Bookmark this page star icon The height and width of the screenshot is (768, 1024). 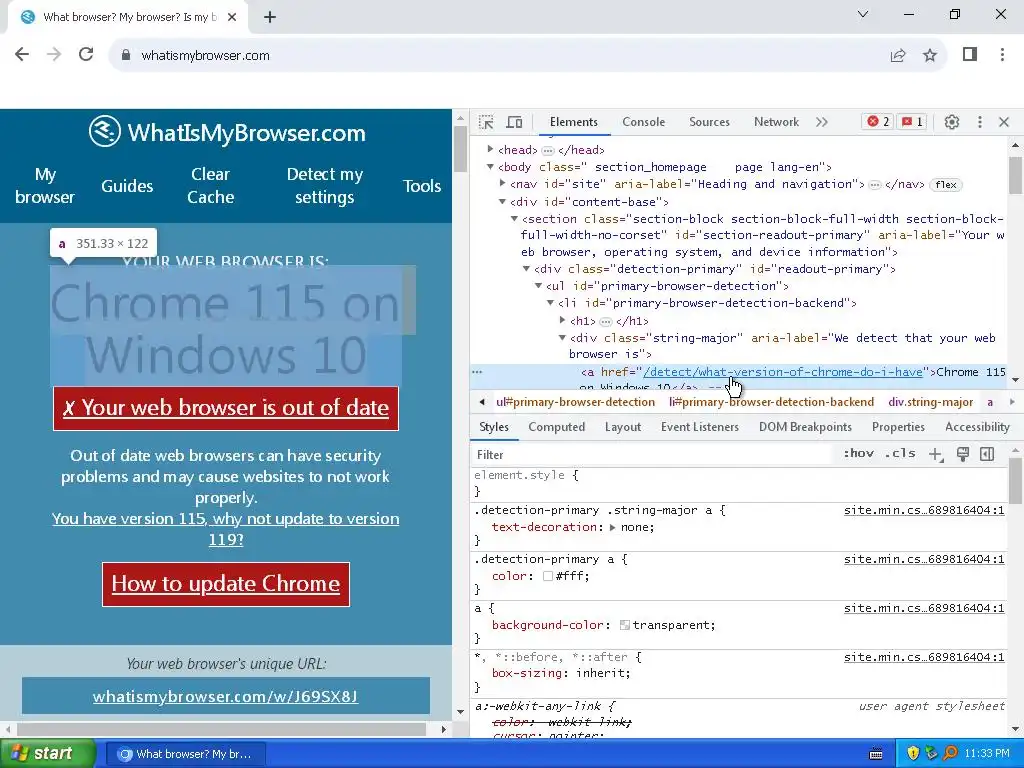click(x=930, y=56)
